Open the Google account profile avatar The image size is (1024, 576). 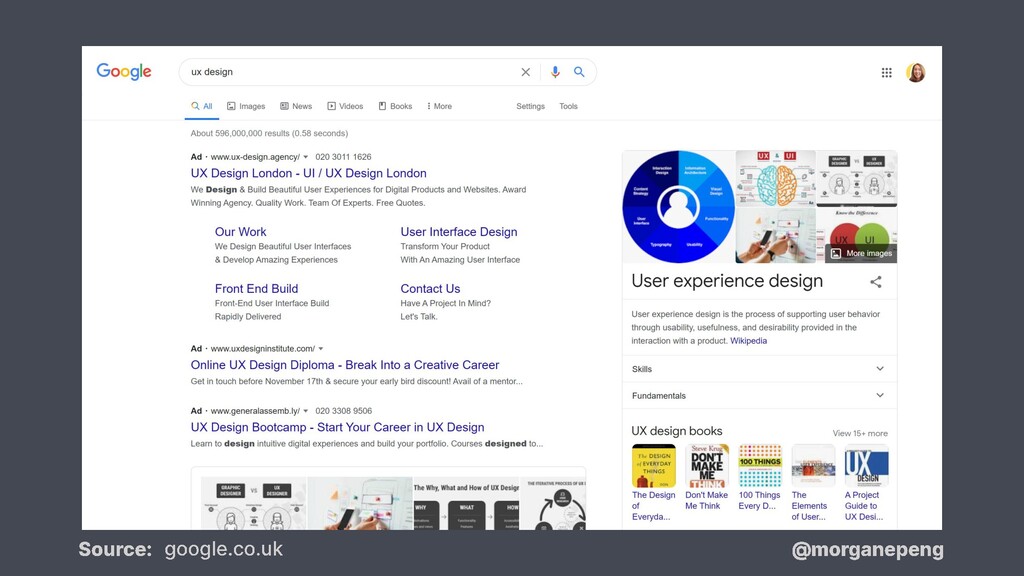(916, 72)
